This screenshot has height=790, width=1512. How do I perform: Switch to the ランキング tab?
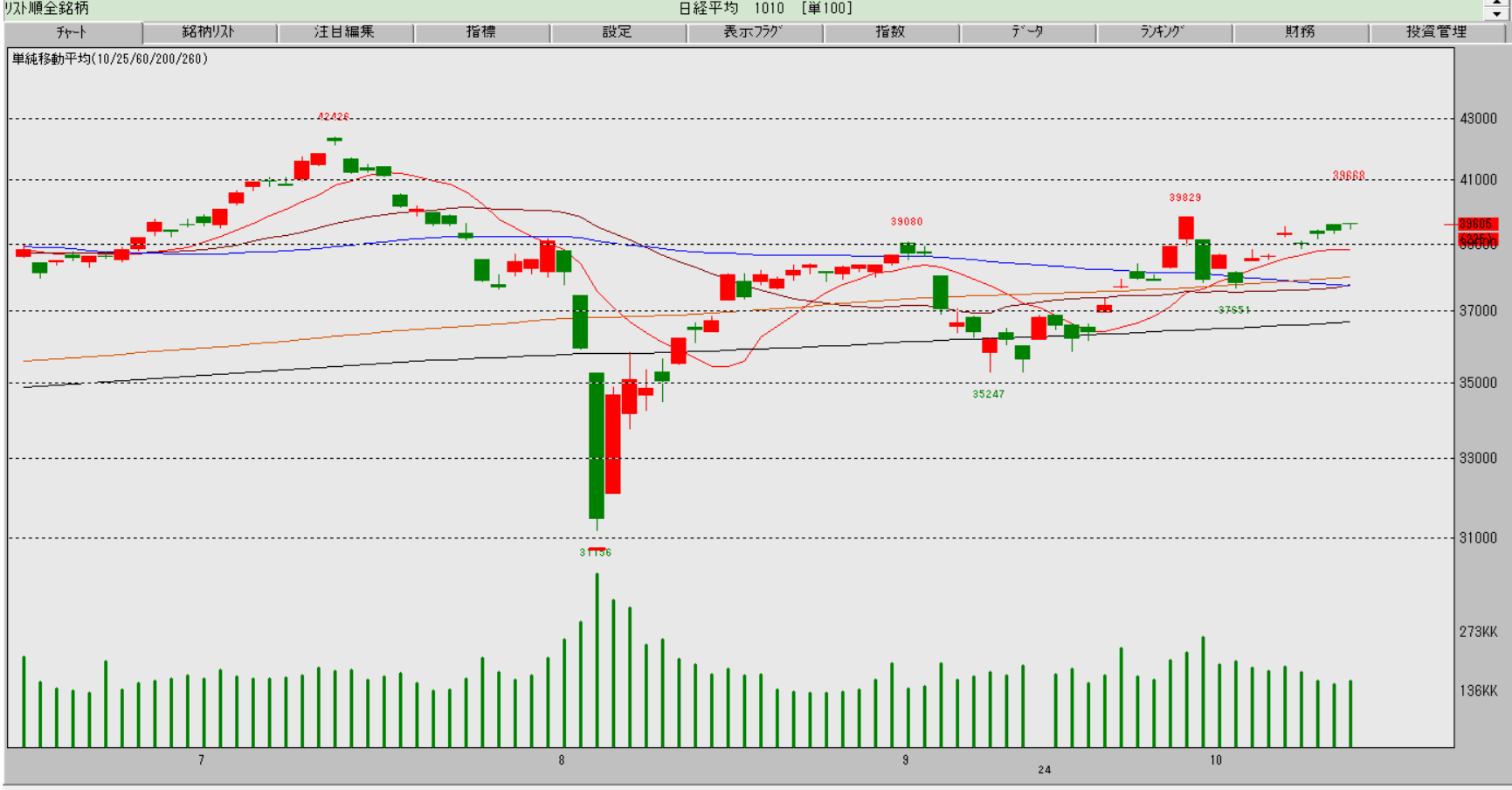1163,32
